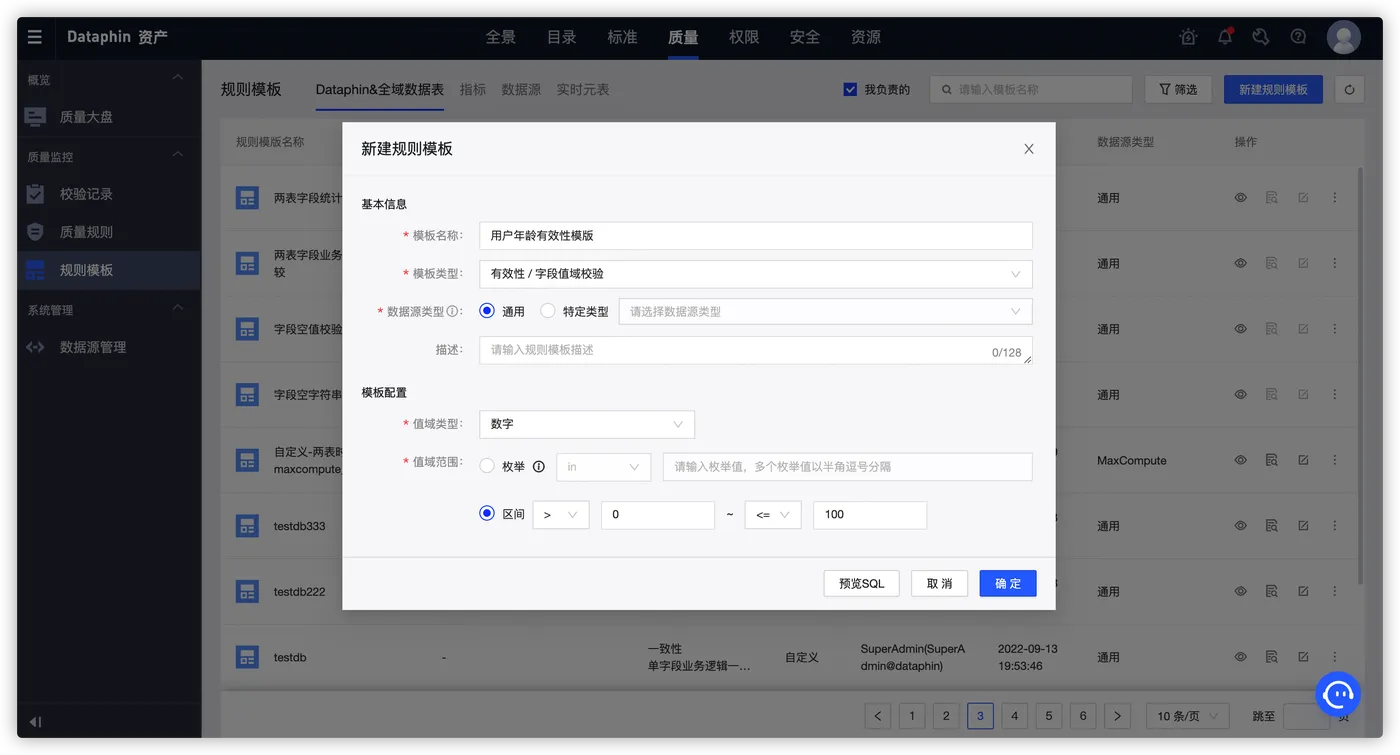Viewport: 1400px width, 755px height.
Task: Select the 通用 radio button
Action: (x=488, y=311)
